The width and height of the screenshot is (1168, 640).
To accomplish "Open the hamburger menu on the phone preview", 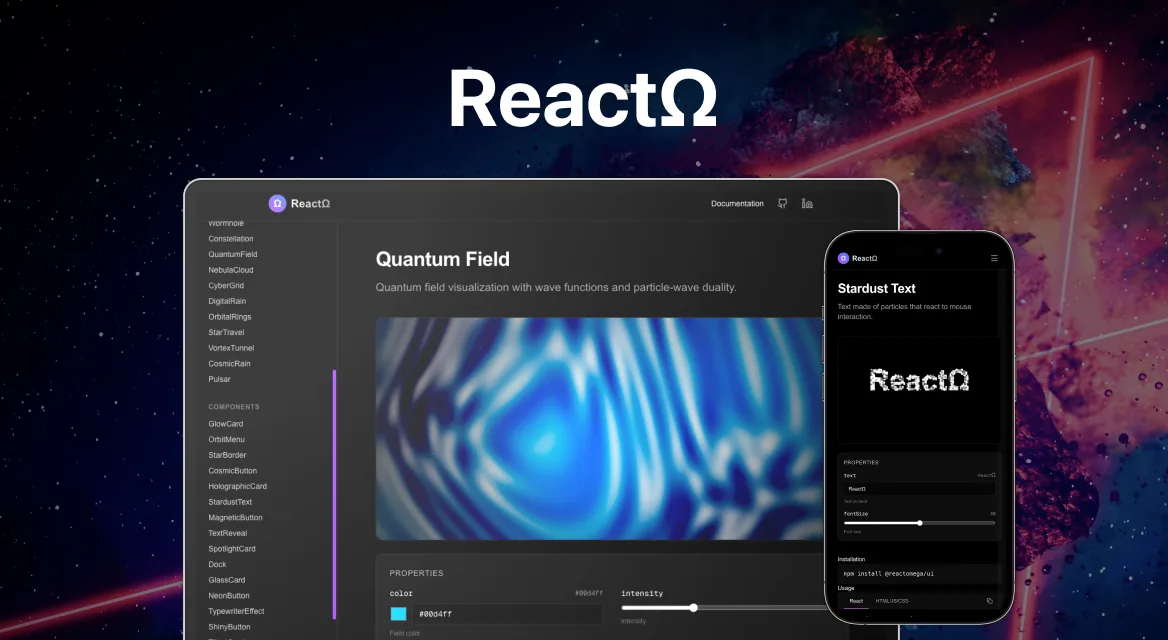I will [x=994, y=258].
